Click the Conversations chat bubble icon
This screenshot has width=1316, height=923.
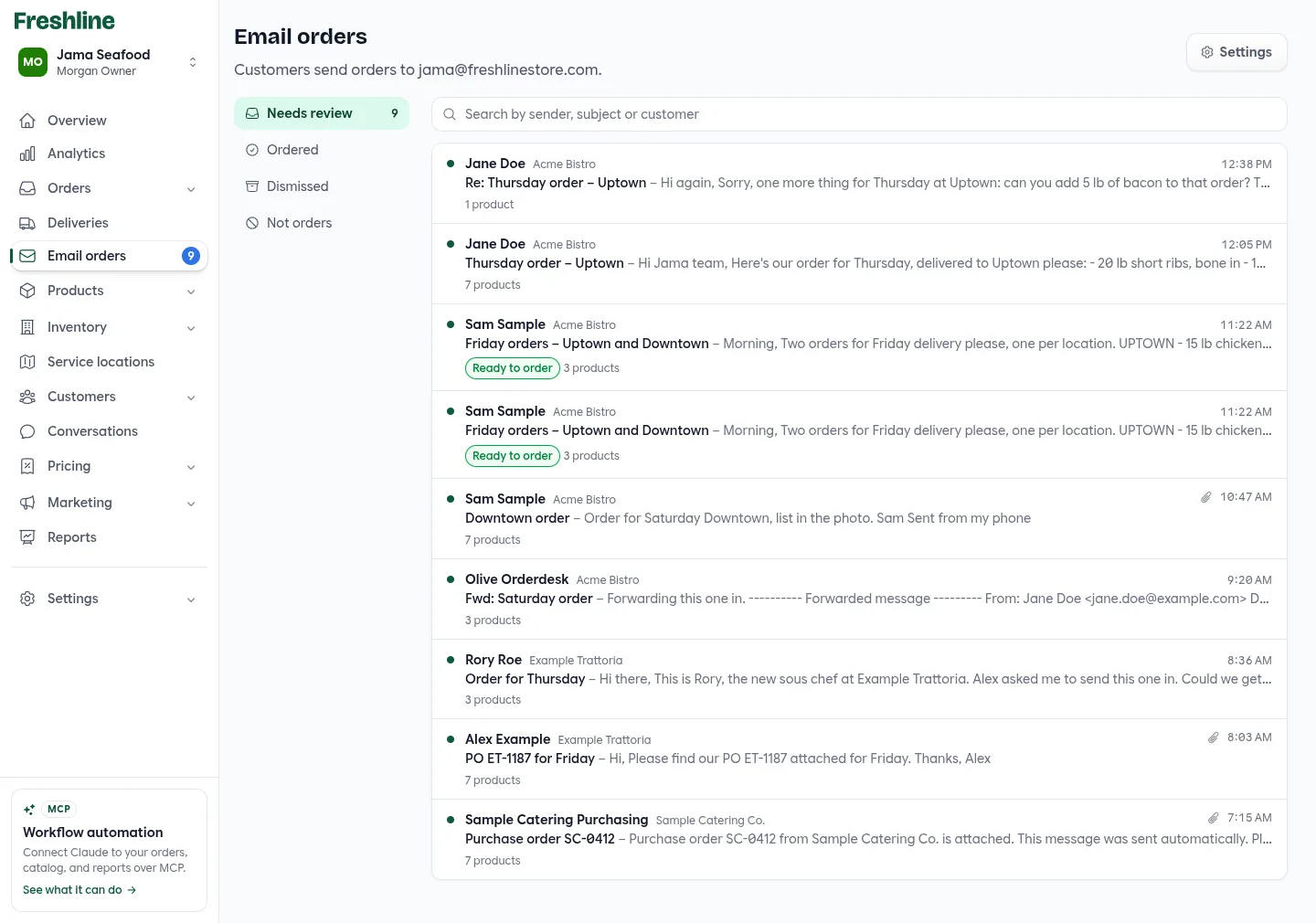(27, 431)
